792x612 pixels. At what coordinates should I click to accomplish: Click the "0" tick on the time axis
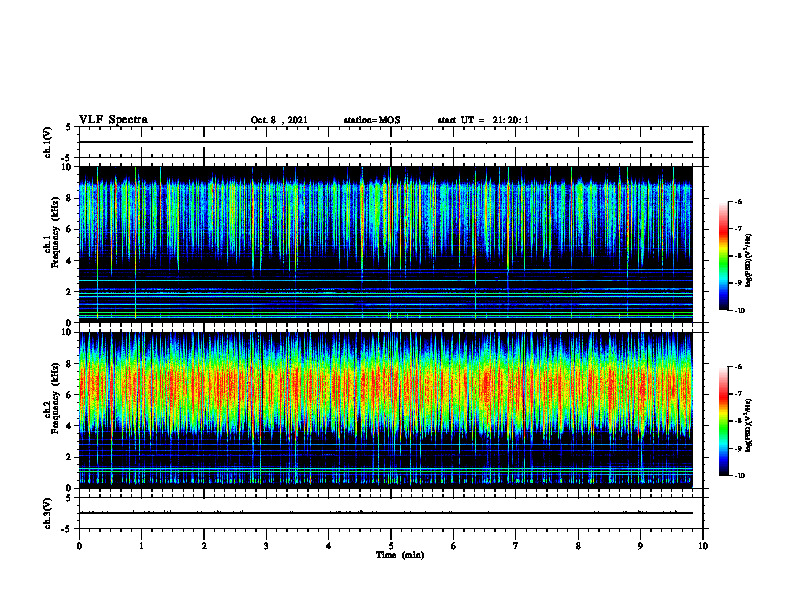pos(79,546)
